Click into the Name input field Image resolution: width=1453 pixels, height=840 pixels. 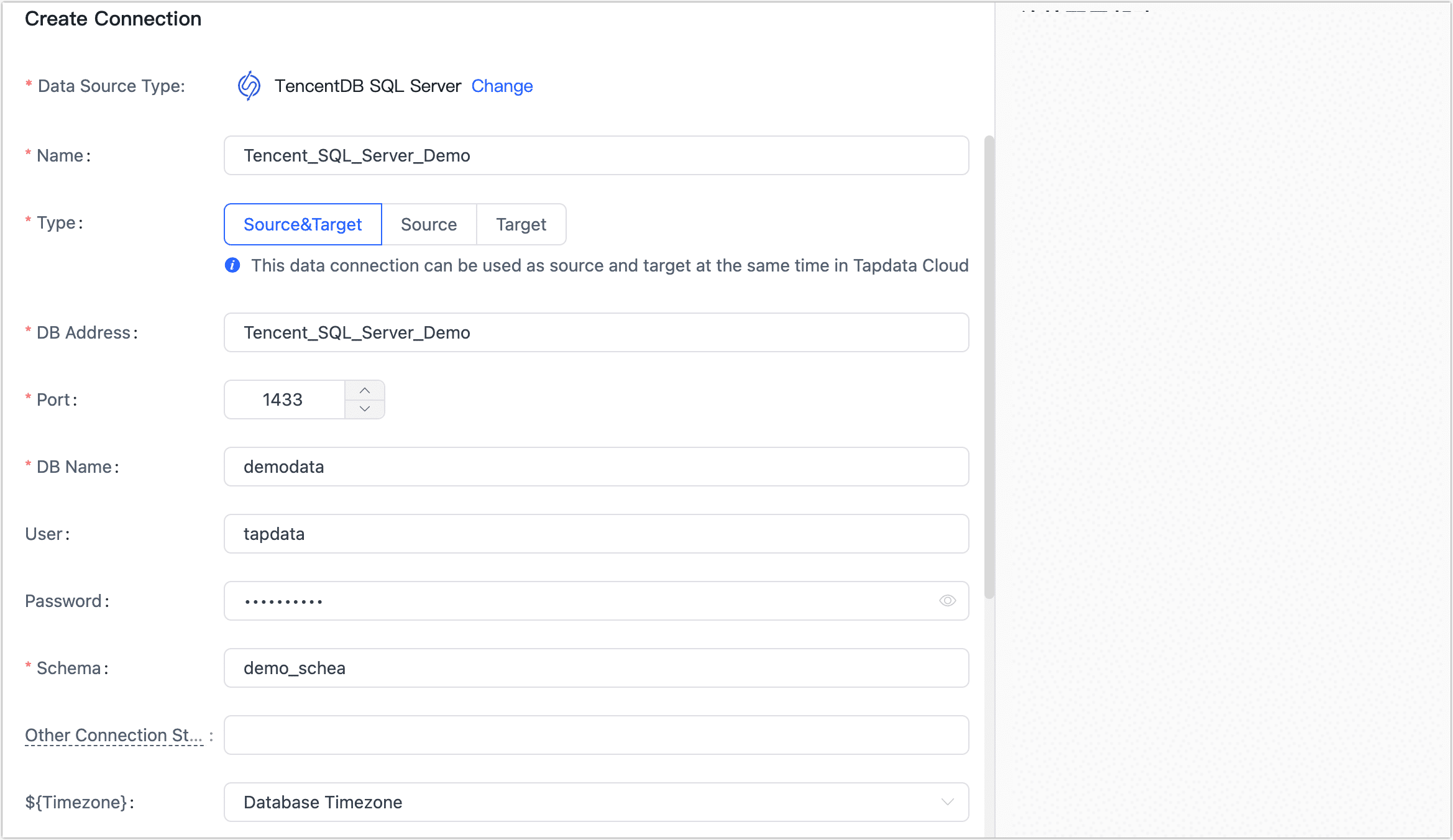(x=595, y=155)
